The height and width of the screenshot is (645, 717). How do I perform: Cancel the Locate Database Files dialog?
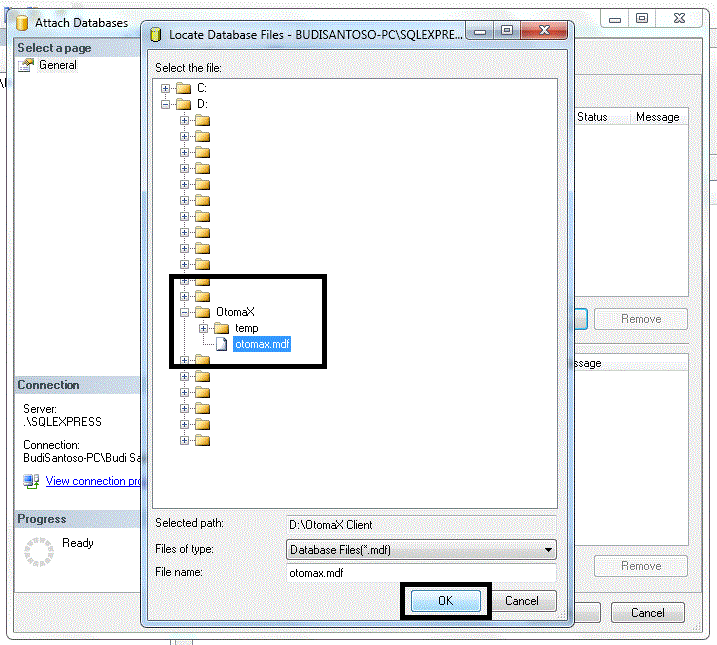522,601
